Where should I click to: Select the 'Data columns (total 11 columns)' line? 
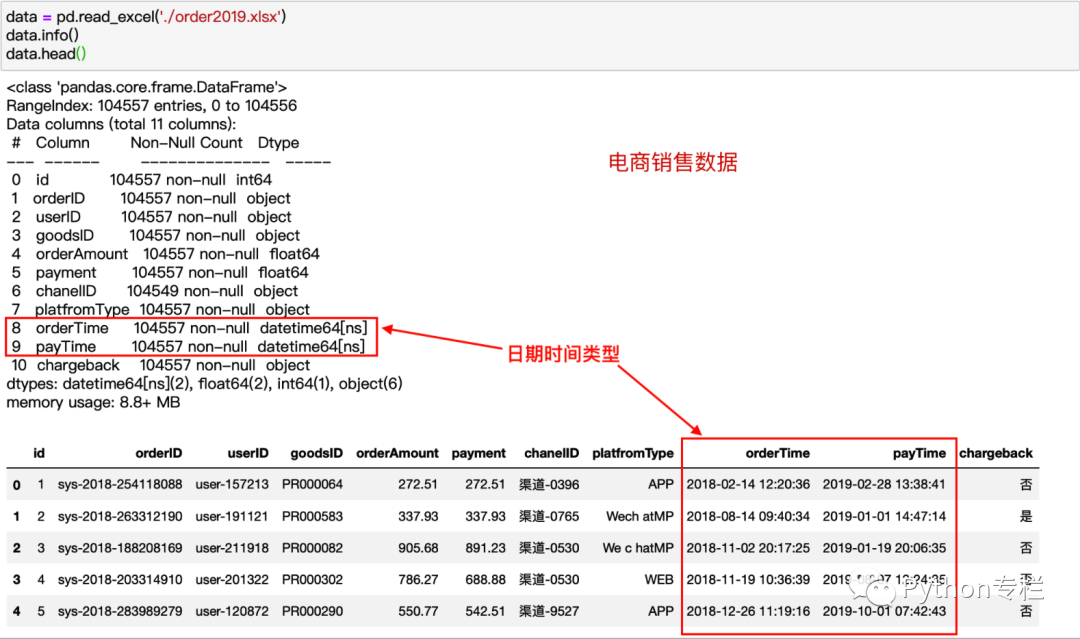click(x=121, y=124)
